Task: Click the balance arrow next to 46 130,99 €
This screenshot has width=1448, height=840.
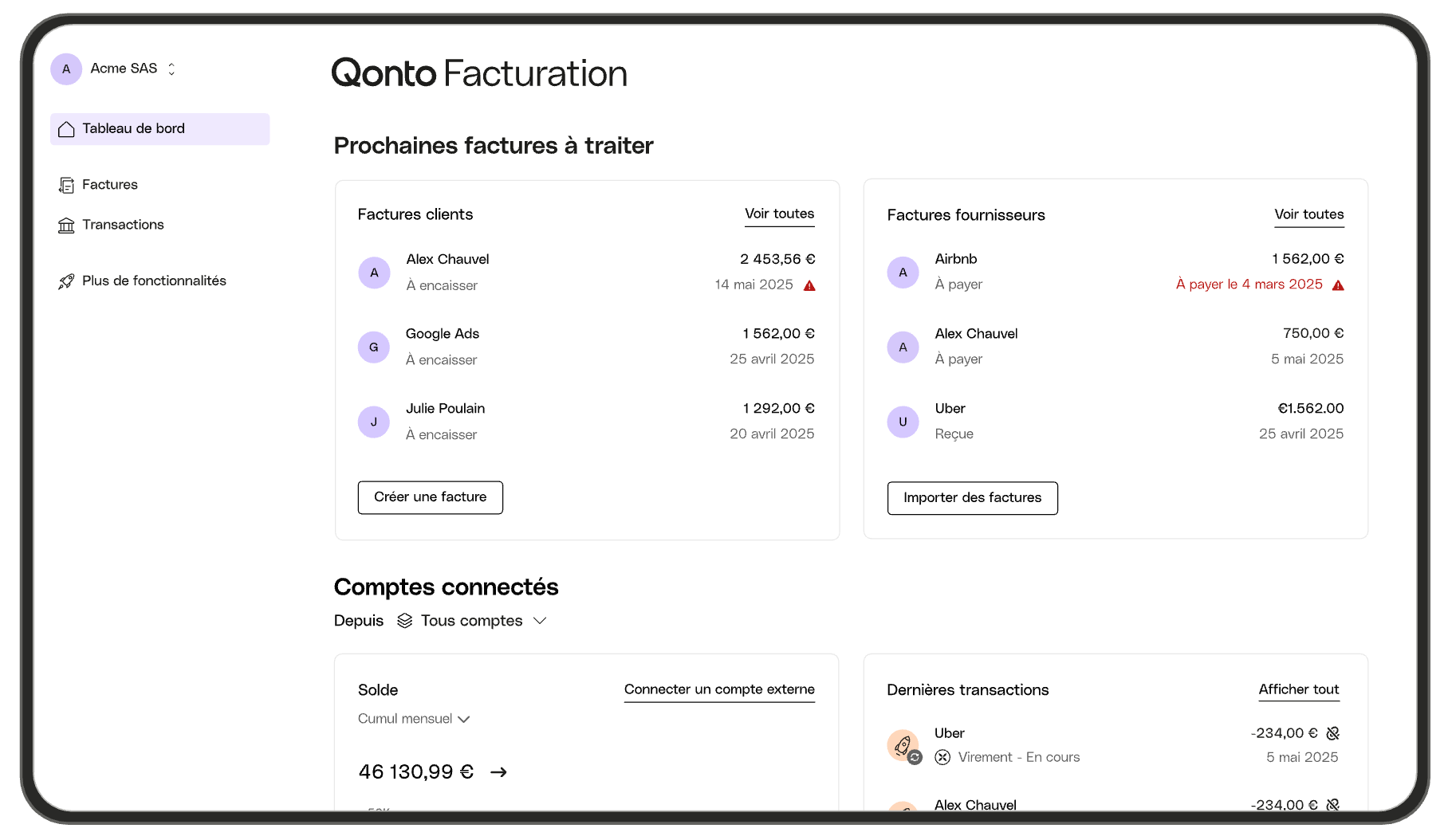Action: pos(498,772)
